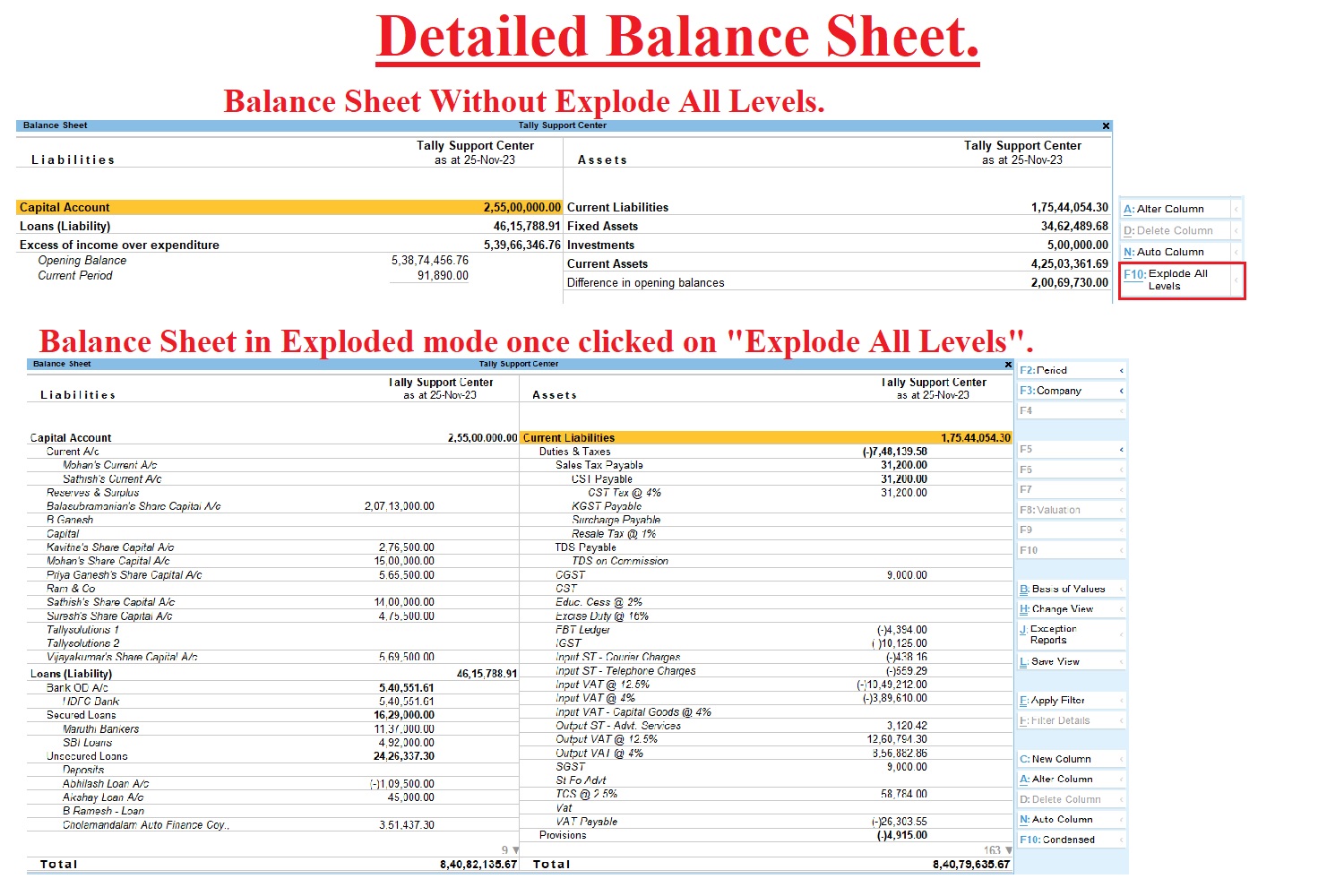Select highlighted Capital Account row
This screenshot has width=1344, height=896.
(289, 207)
